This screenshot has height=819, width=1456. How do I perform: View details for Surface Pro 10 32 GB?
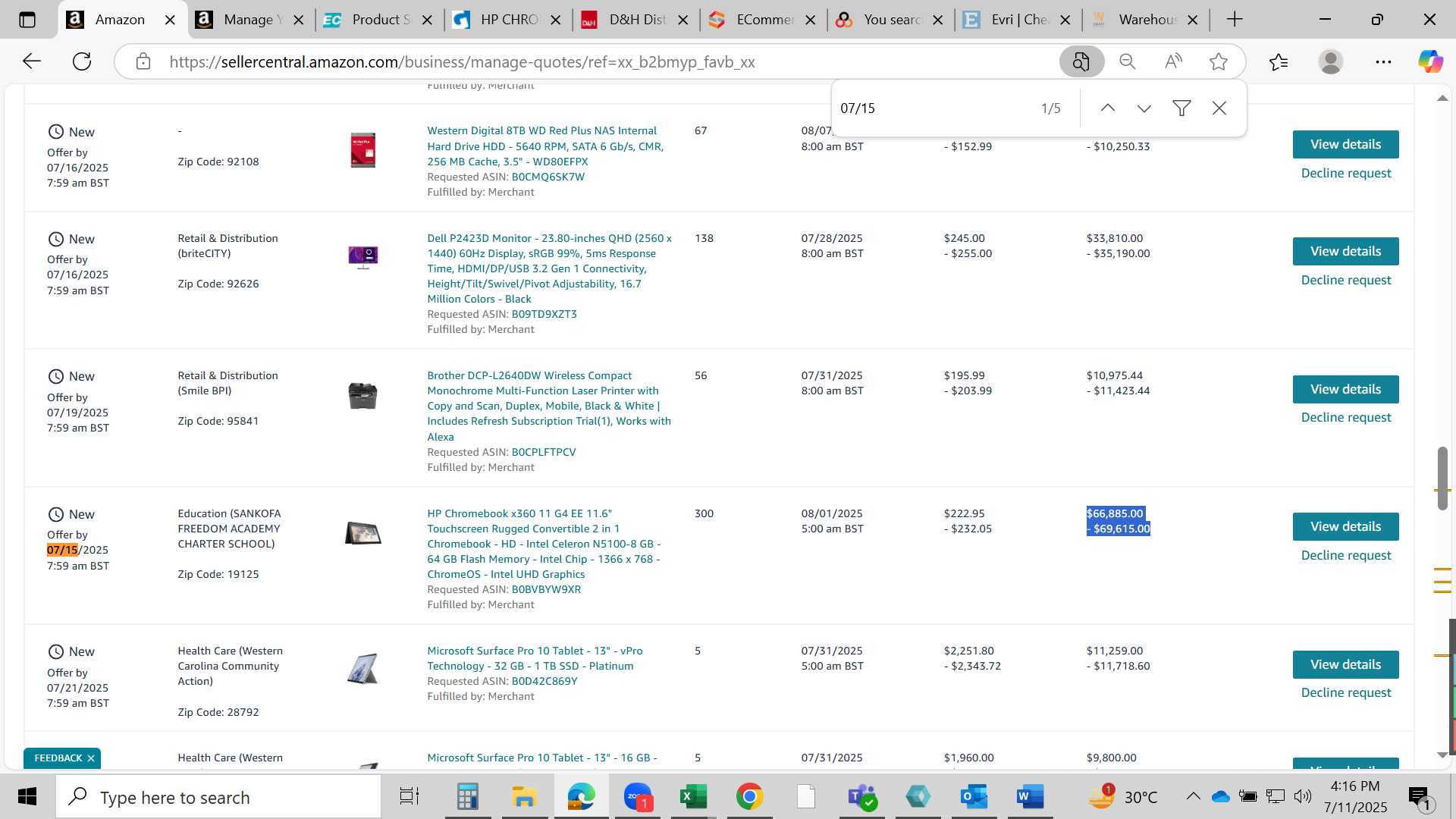tap(1345, 664)
